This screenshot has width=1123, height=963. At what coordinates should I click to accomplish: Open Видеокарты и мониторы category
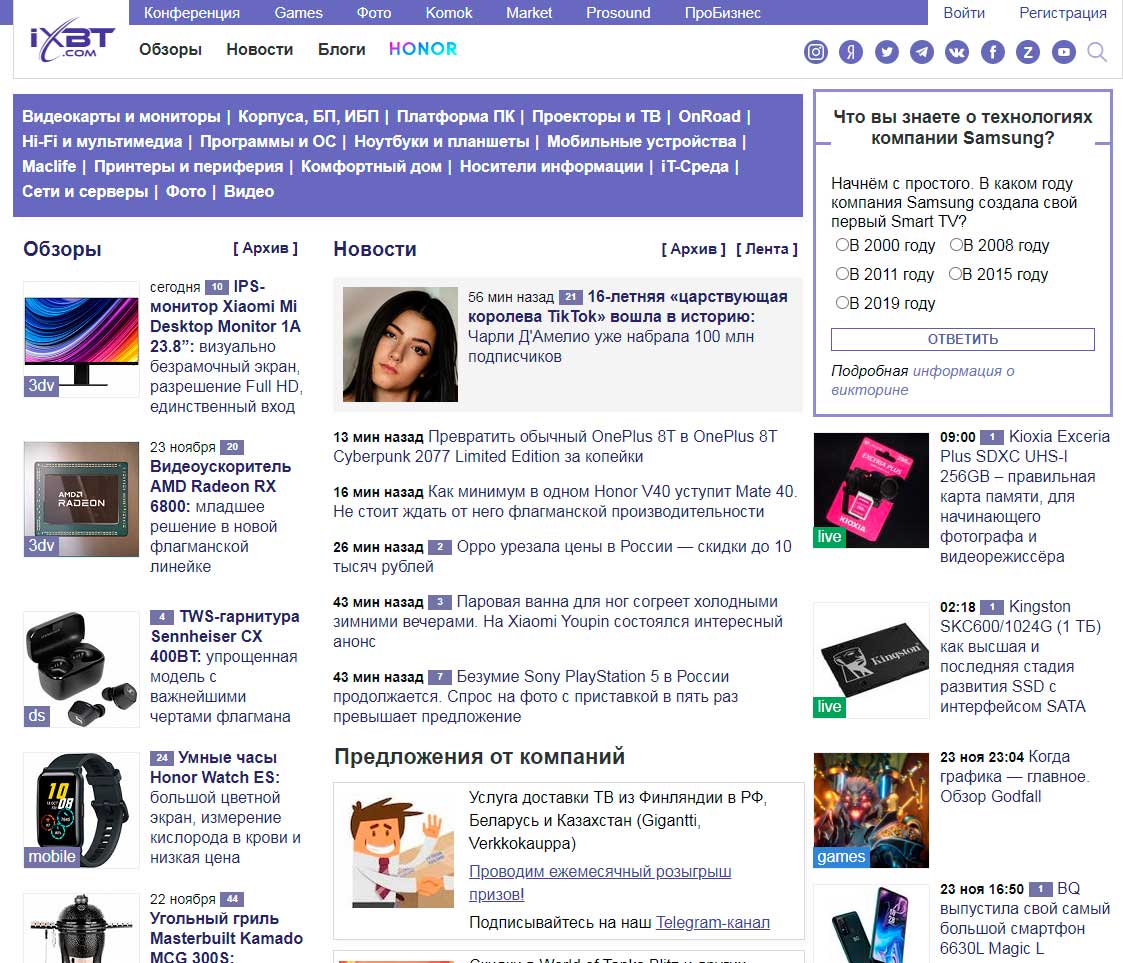click(x=121, y=117)
